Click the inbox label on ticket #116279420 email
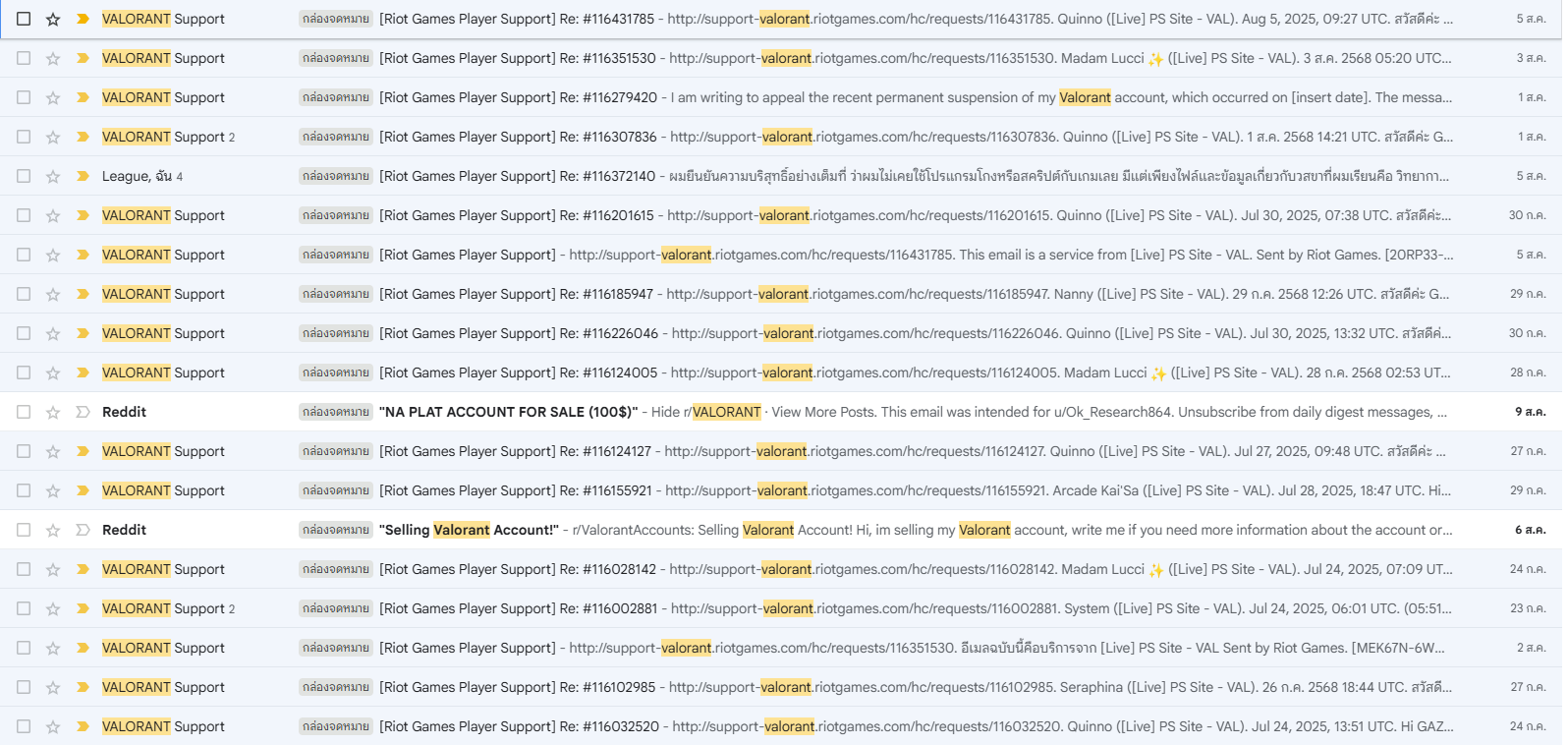1568x745 pixels. pos(336,97)
